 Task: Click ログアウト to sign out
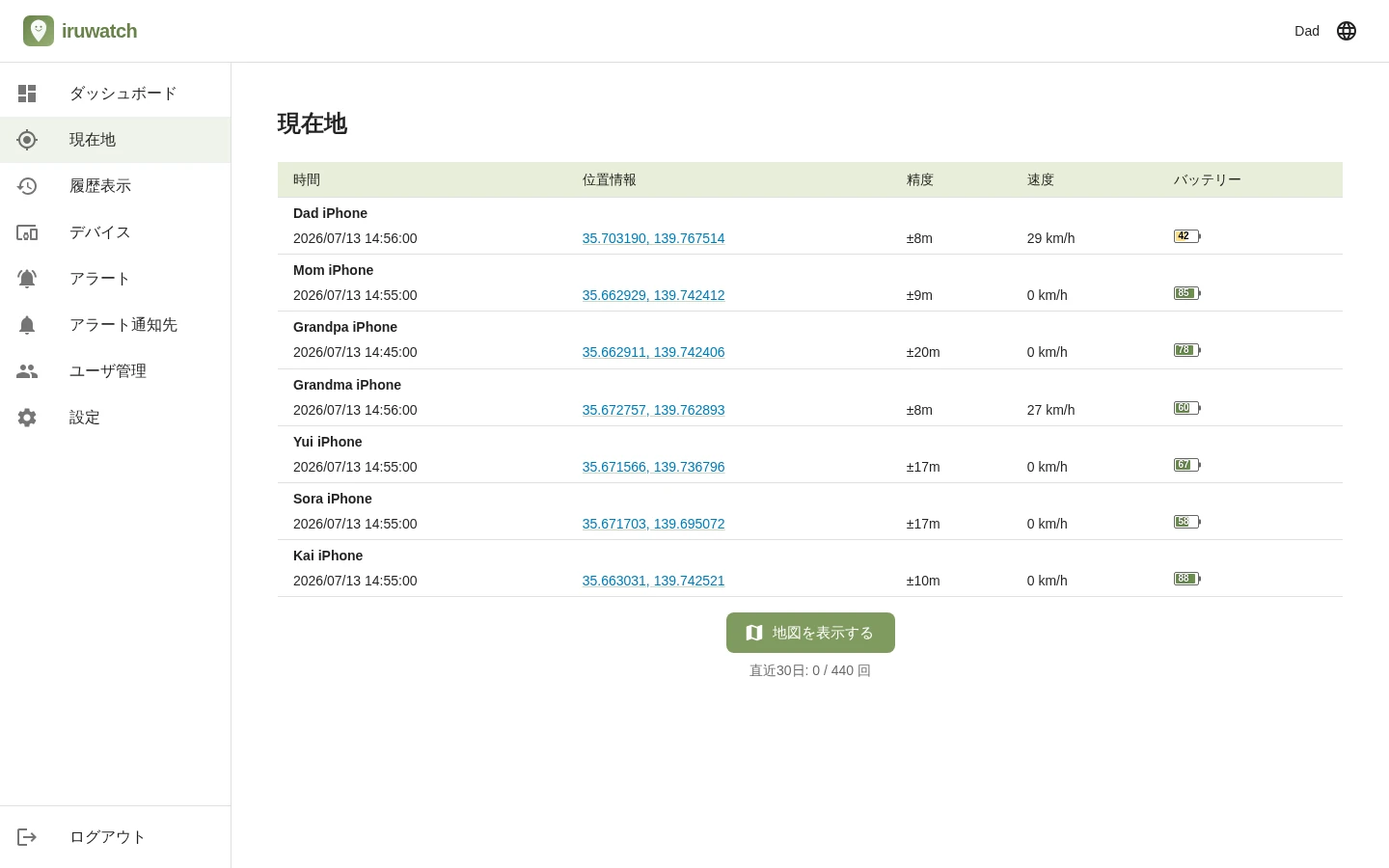[116, 837]
